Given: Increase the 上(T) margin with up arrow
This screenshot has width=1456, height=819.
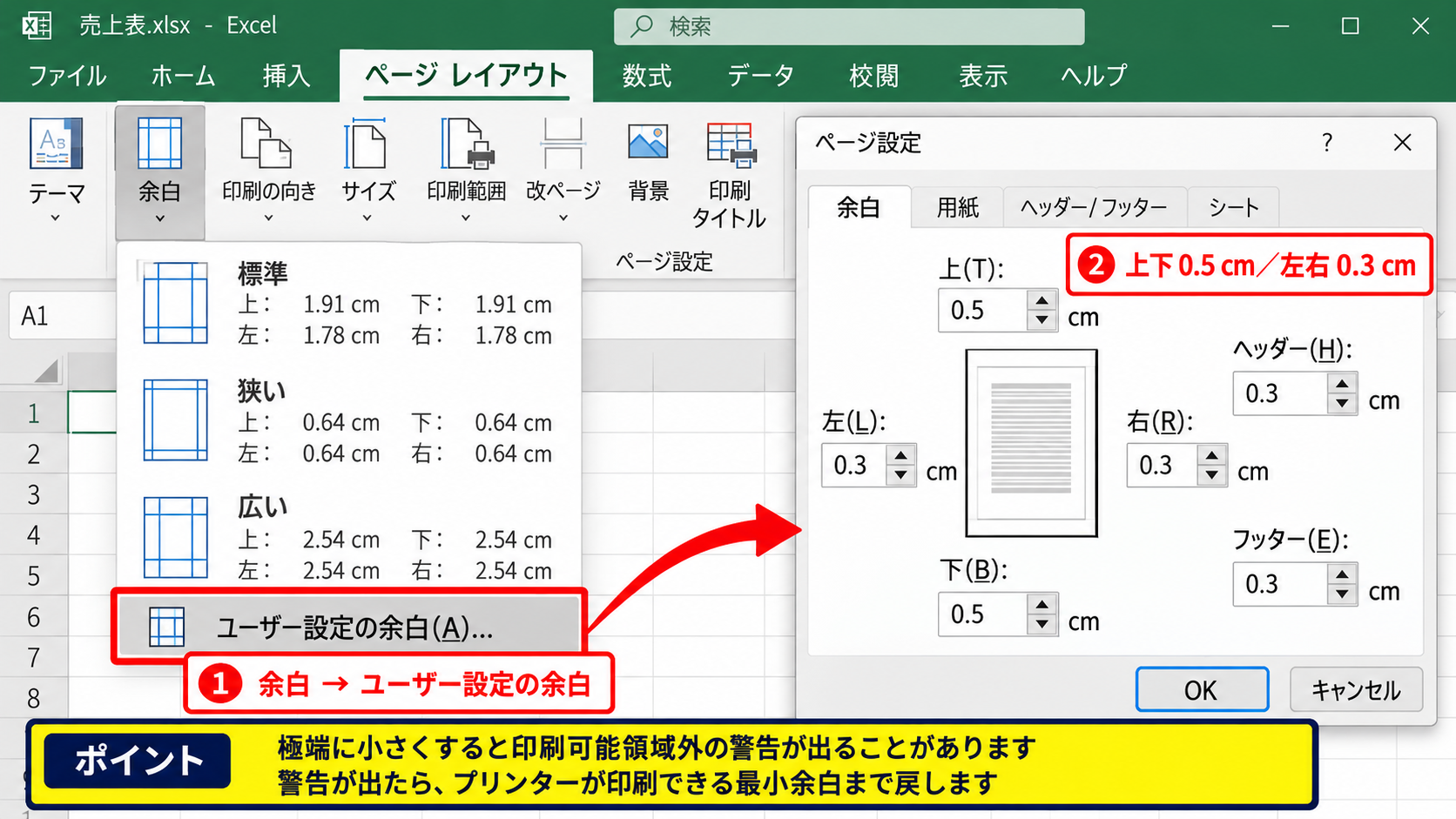Looking at the screenshot, I should click(x=1041, y=301).
